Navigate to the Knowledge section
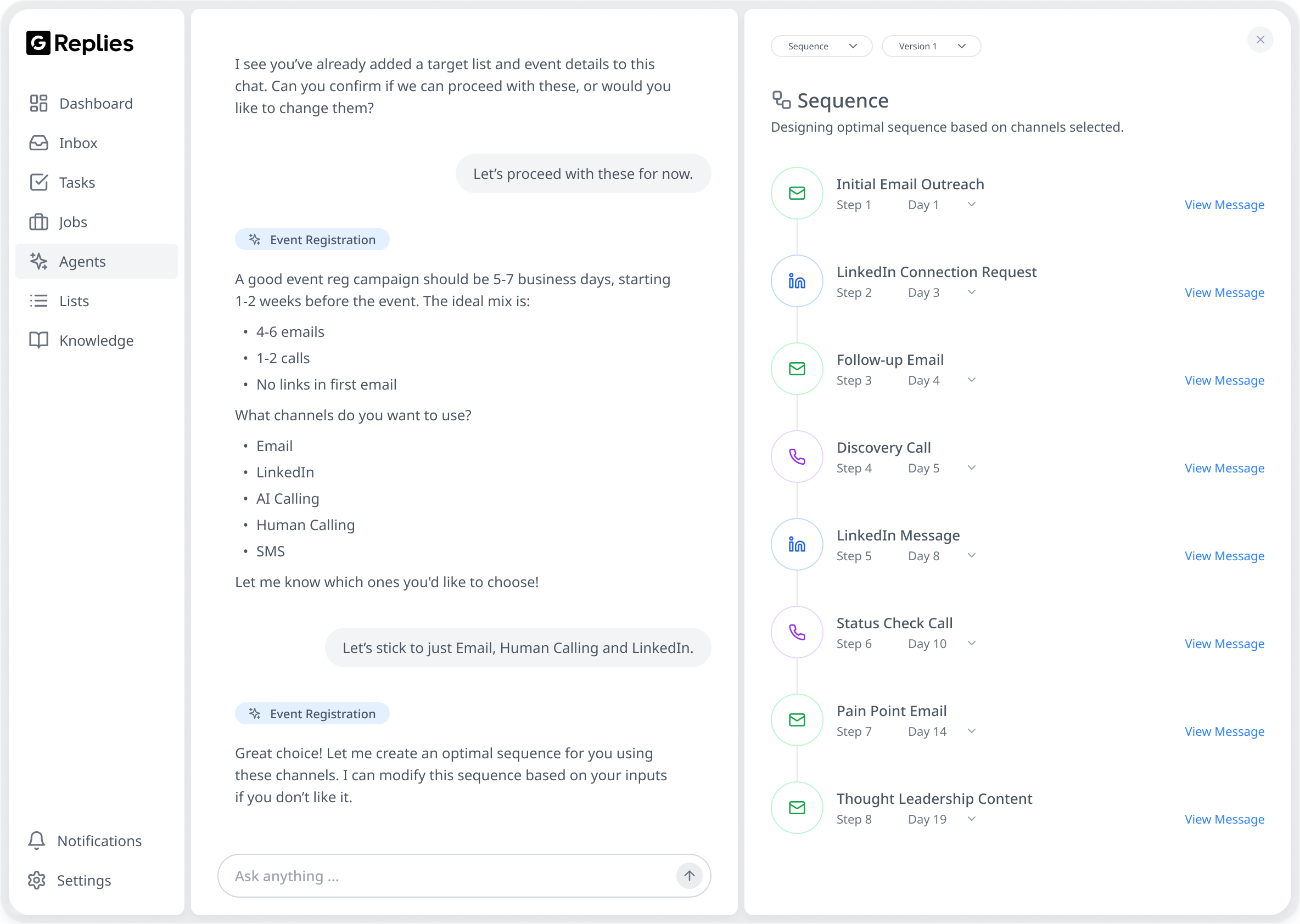Viewport: 1300px width, 924px height. pos(96,340)
